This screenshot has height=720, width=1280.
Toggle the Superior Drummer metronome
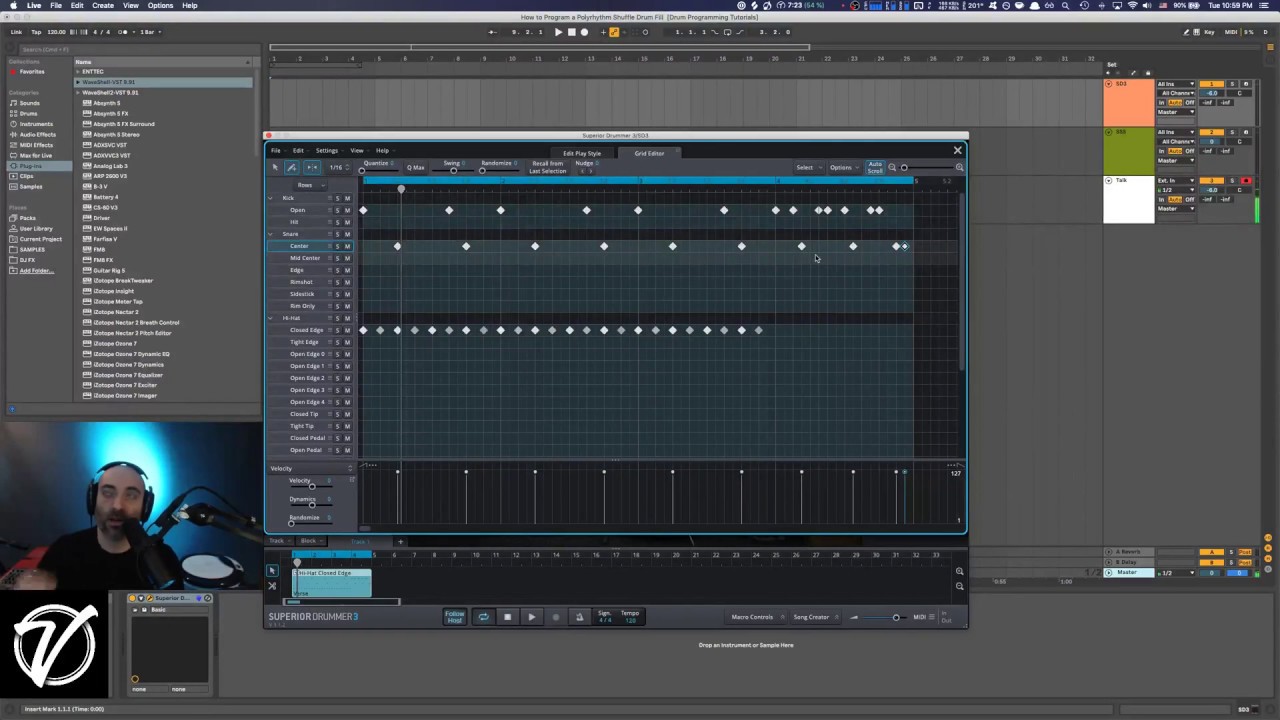579,617
